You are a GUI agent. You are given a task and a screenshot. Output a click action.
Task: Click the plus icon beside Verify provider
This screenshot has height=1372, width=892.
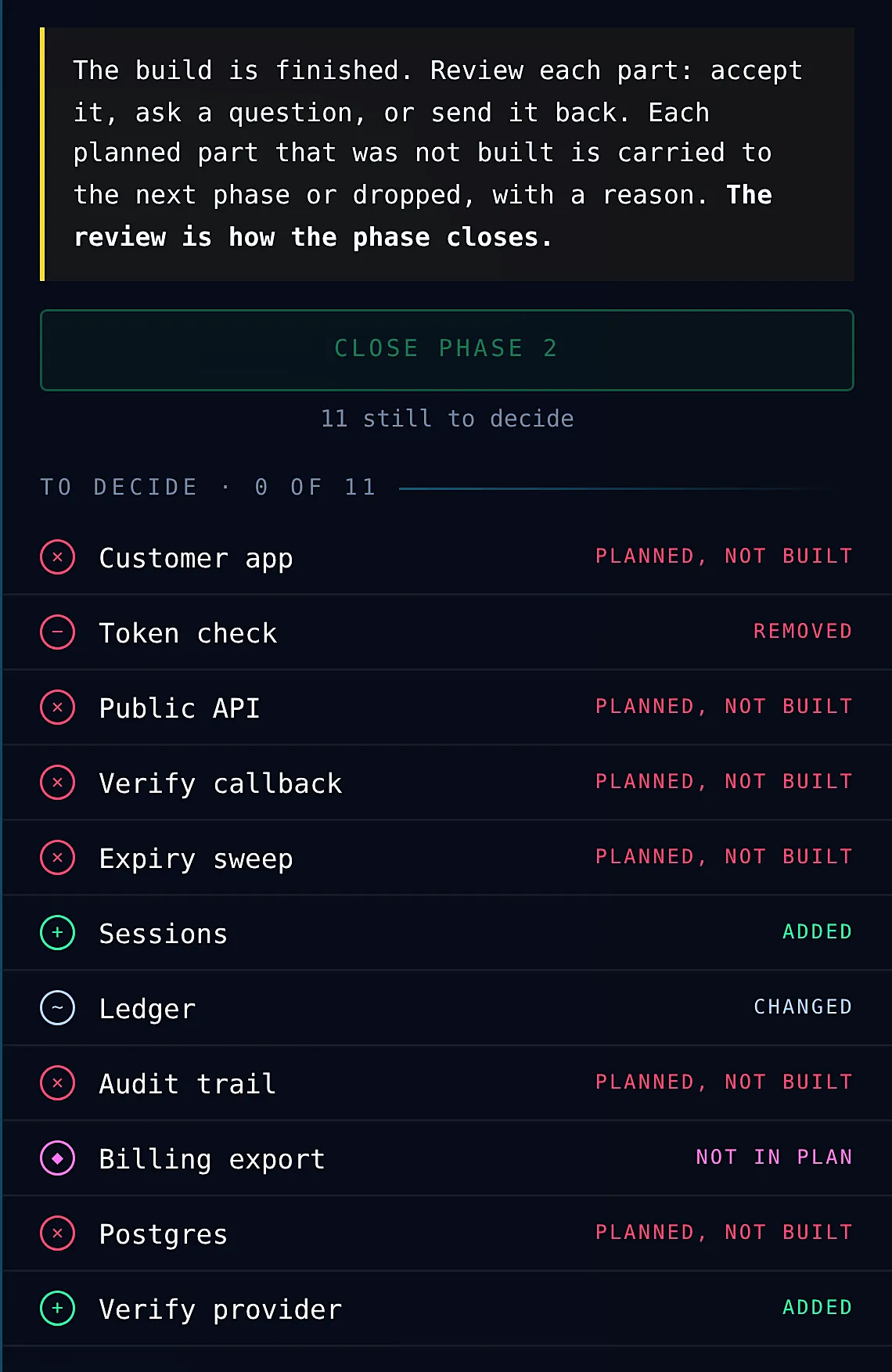pyautogui.click(x=57, y=1309)
